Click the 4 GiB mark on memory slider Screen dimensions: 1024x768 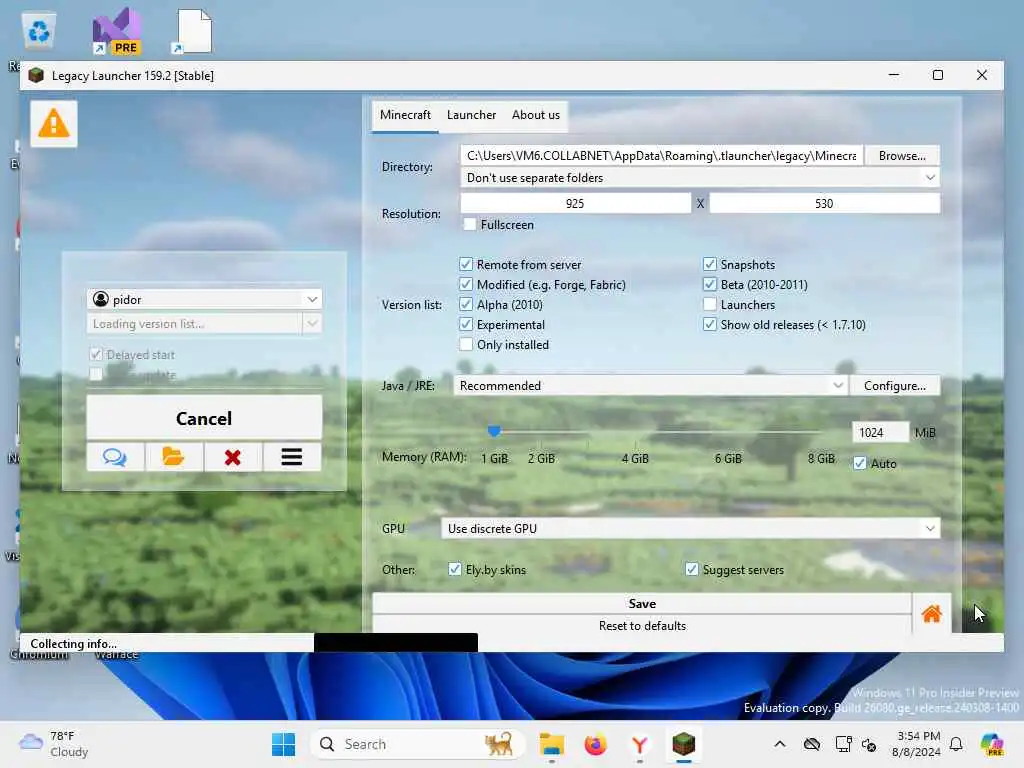coord(635,458)
